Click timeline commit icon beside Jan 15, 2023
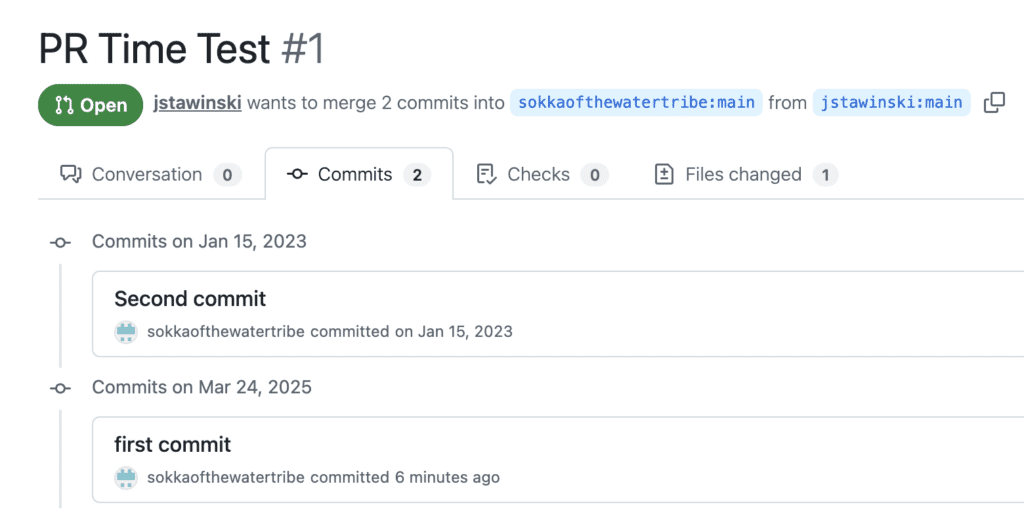The height and width of the screenshot is (528, 1024). [61, 242]
